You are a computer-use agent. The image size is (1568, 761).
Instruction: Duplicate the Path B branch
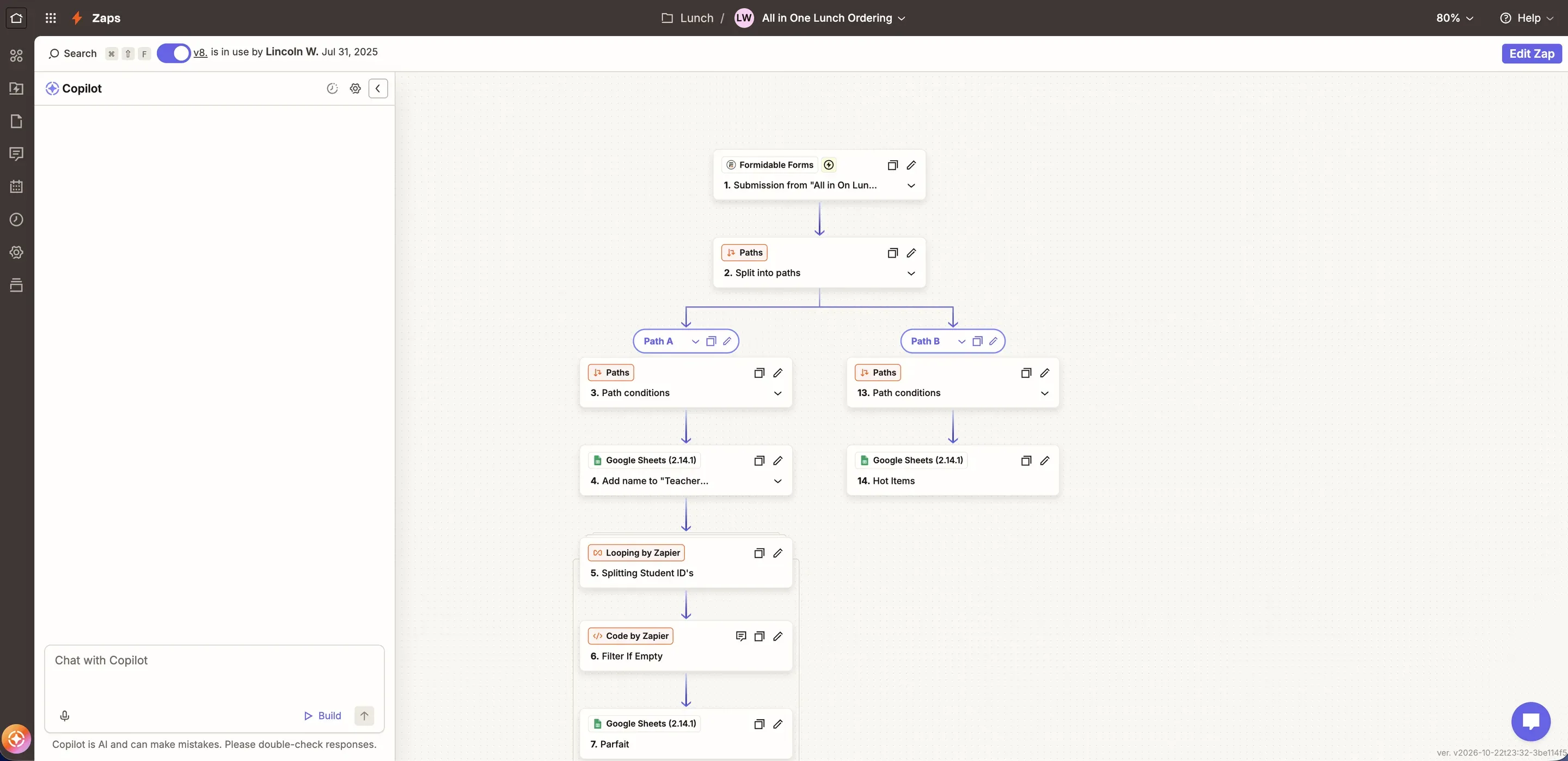click(978, 341)
